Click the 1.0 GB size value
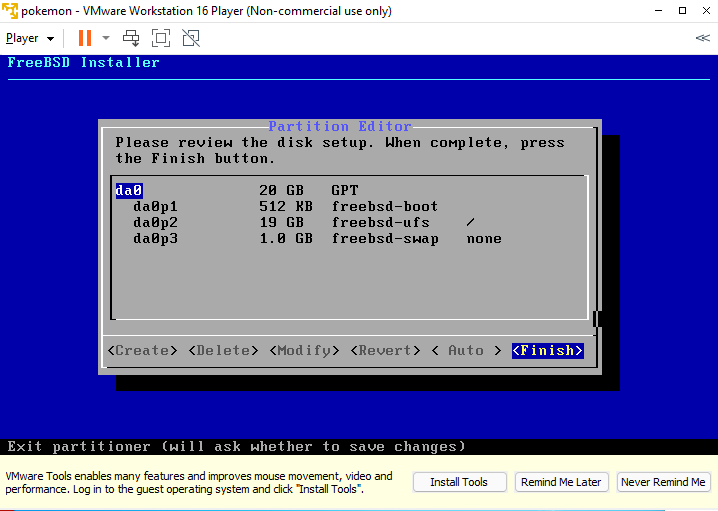 coord(286,239)
